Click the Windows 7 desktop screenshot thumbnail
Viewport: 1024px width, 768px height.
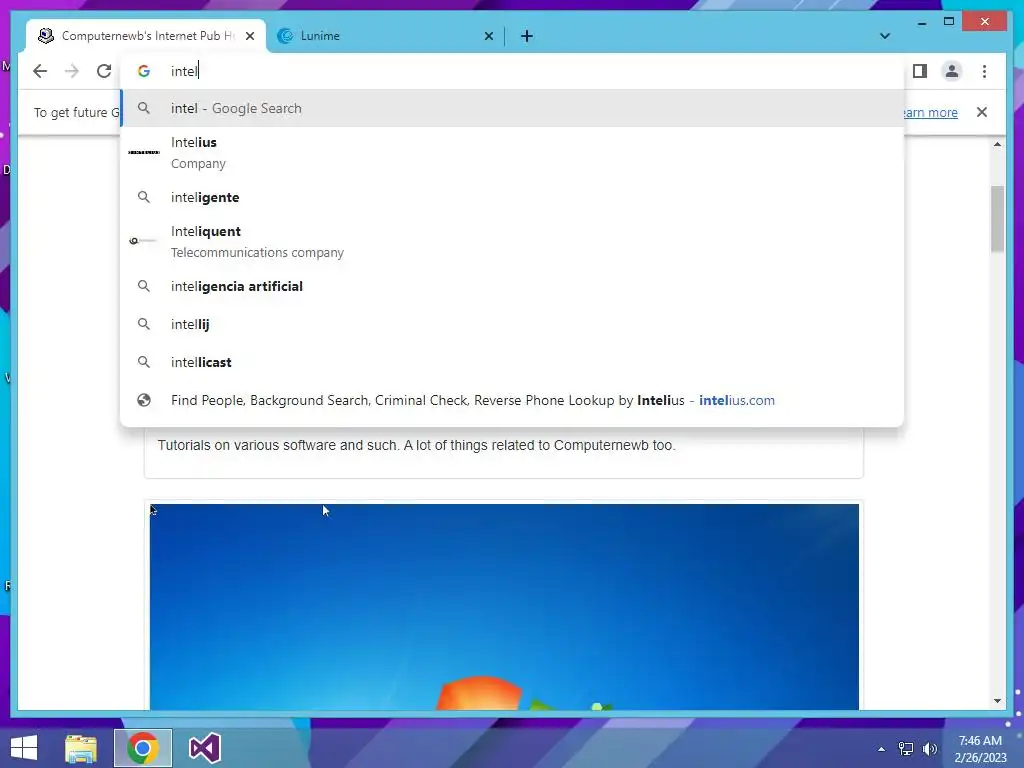[x=504, y=607]
